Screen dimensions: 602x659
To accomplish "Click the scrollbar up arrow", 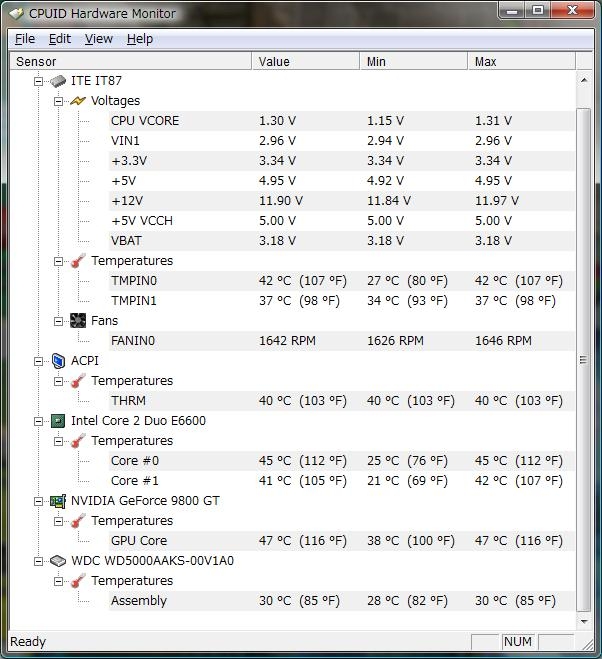I will click(x=584, y=80).
